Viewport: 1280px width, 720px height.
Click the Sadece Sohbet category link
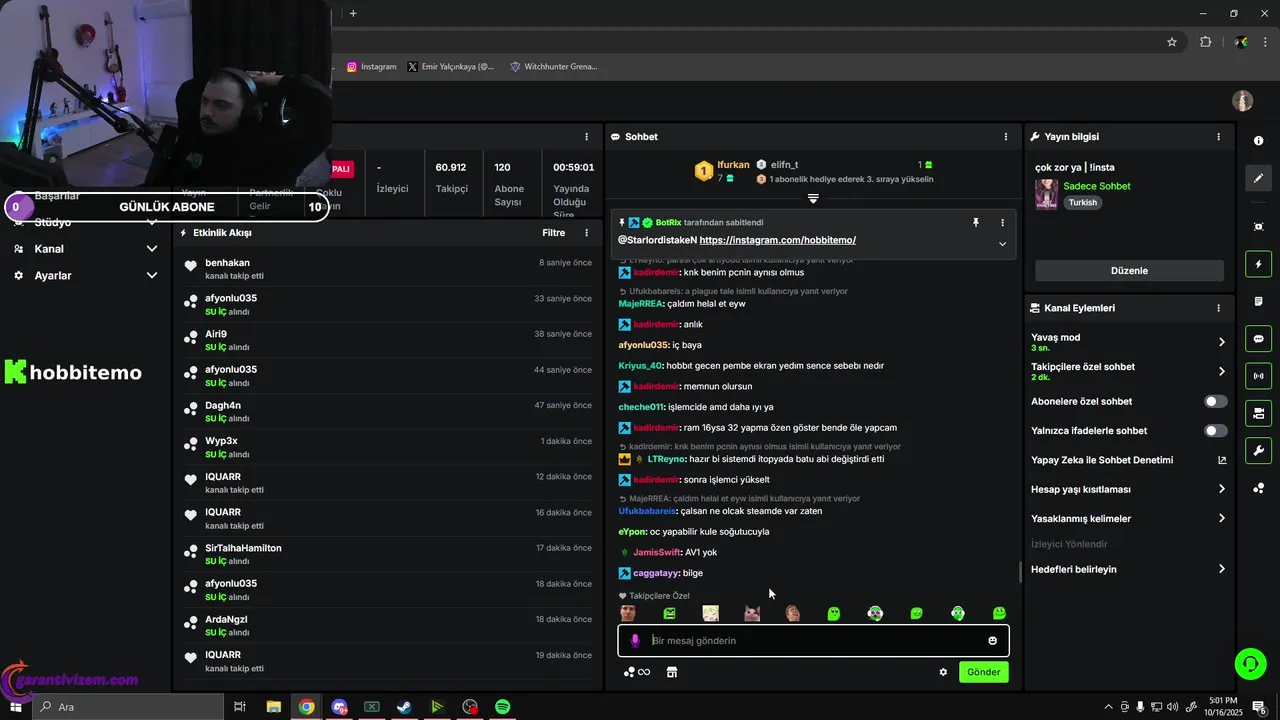pos(1097,187)
